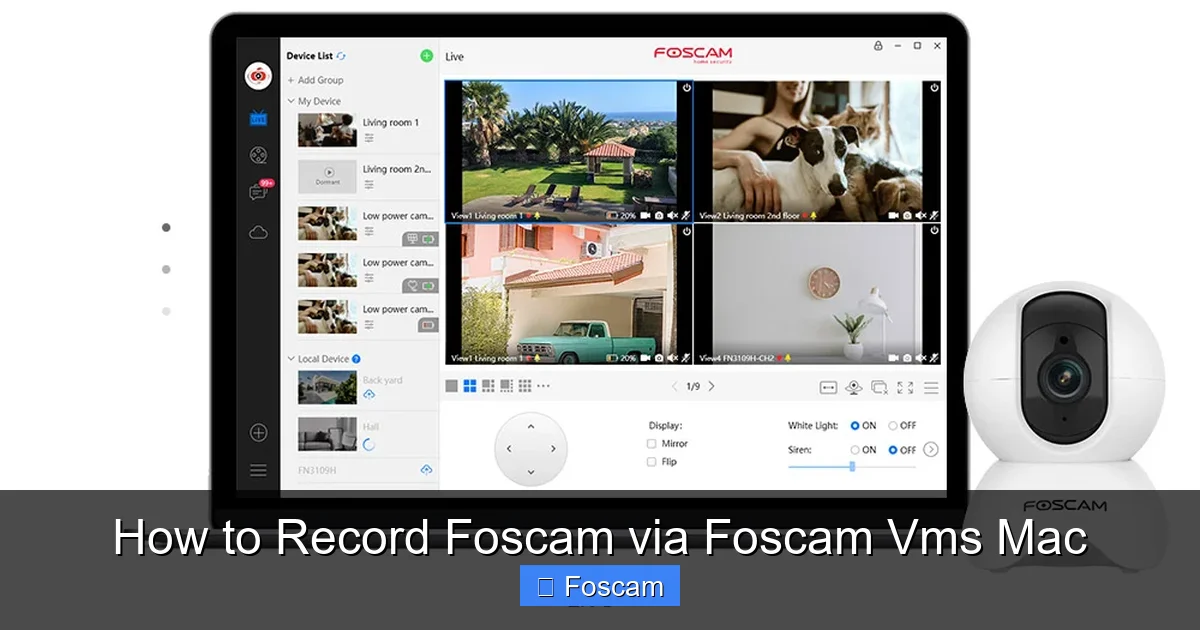1200x630 pixels.
Task: Select the playback icon in the sidebar
Action: 259,154
